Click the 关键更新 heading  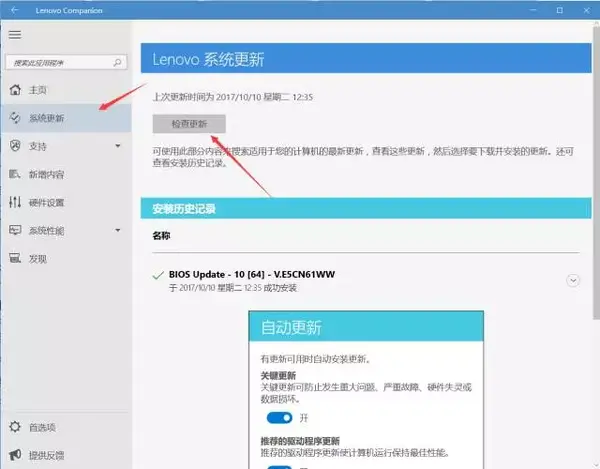(x=278, y=375)
